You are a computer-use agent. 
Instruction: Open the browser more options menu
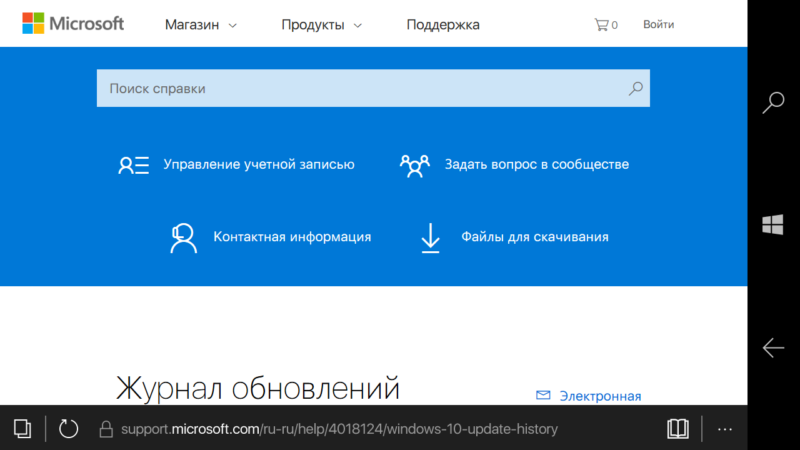tap(725, 430)
